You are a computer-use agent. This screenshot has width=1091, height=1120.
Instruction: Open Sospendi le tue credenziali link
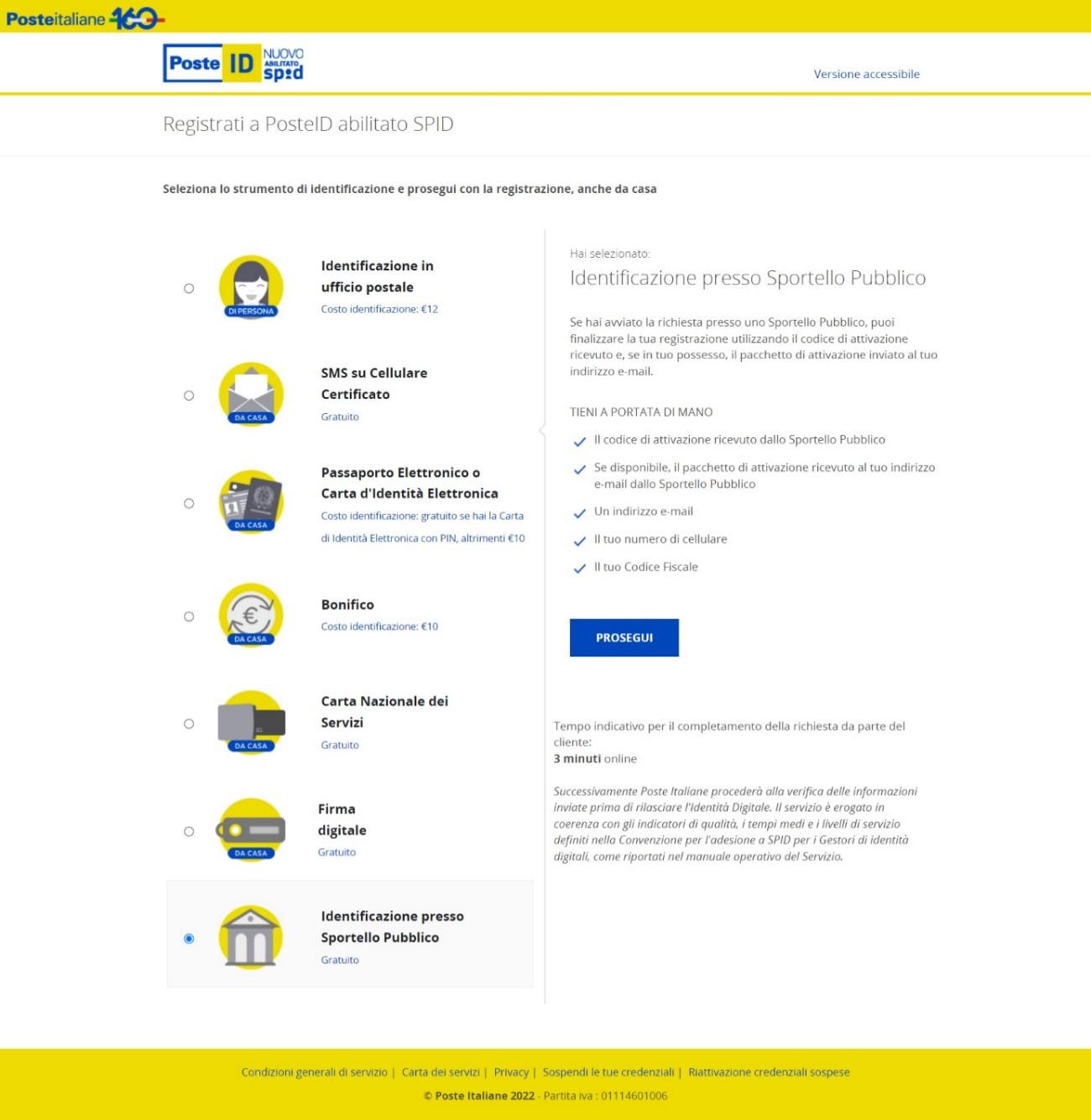(x=608, y=1072)
